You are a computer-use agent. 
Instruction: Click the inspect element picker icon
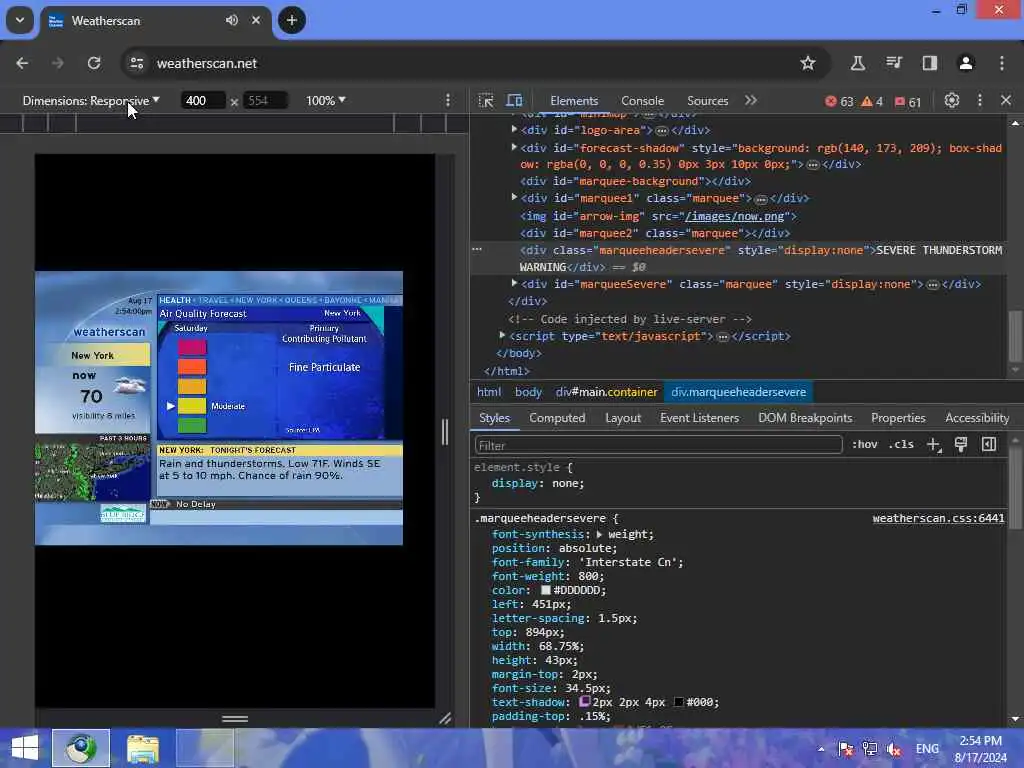click(486, 101)
